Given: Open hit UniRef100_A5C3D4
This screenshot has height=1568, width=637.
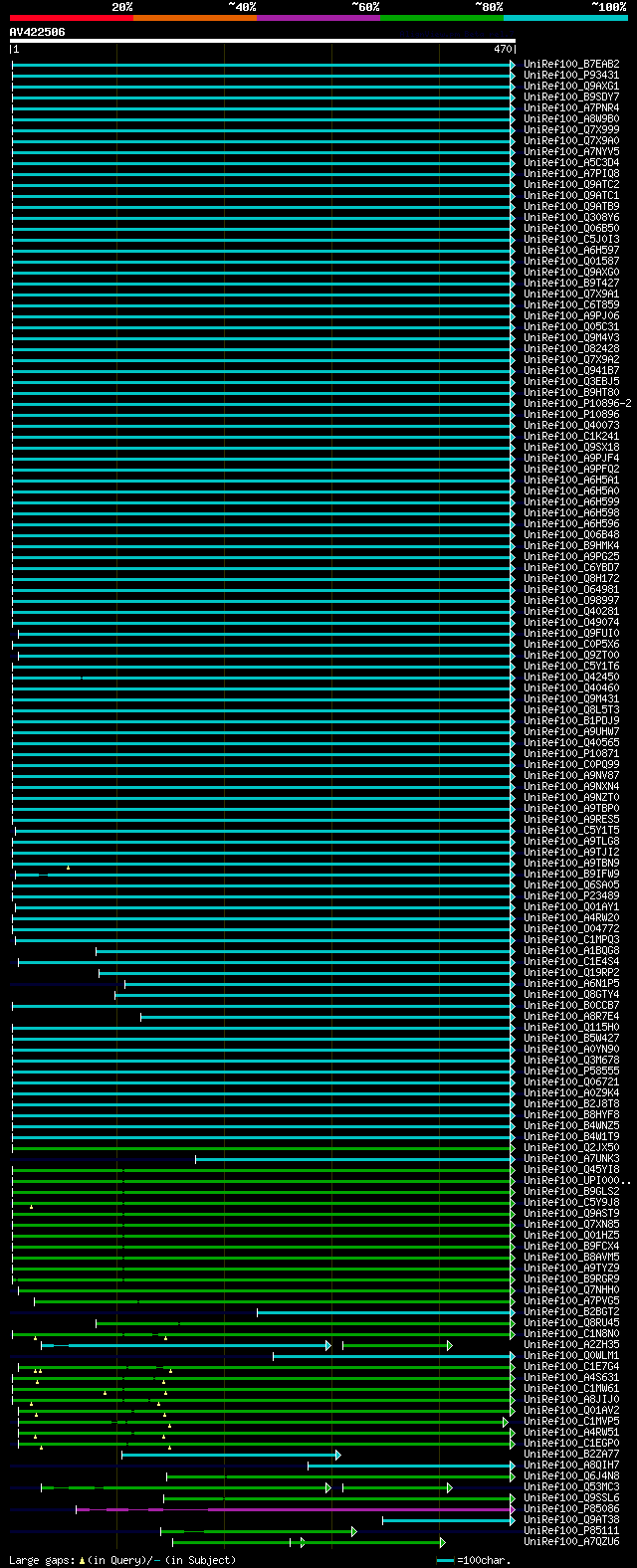Looking at the screenshot, I should (x=571, y=163).
